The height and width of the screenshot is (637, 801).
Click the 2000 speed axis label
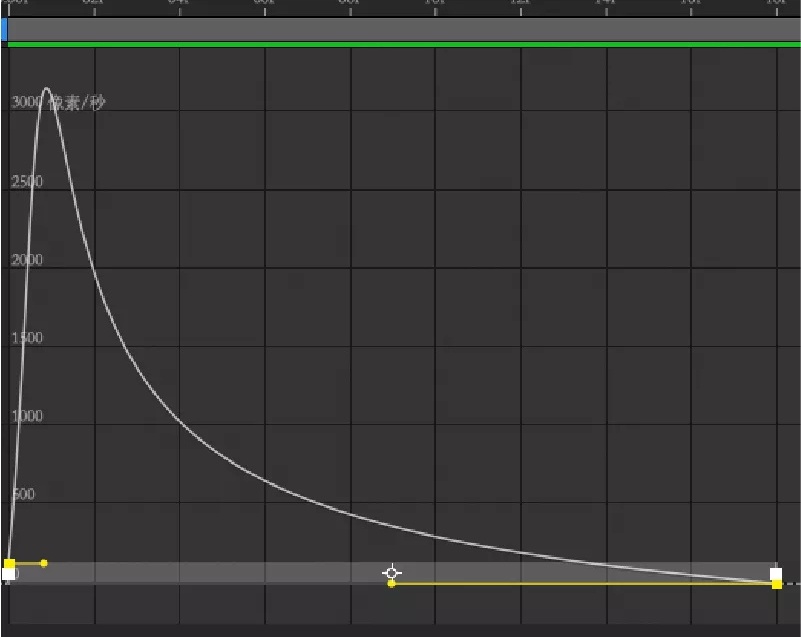27,259
